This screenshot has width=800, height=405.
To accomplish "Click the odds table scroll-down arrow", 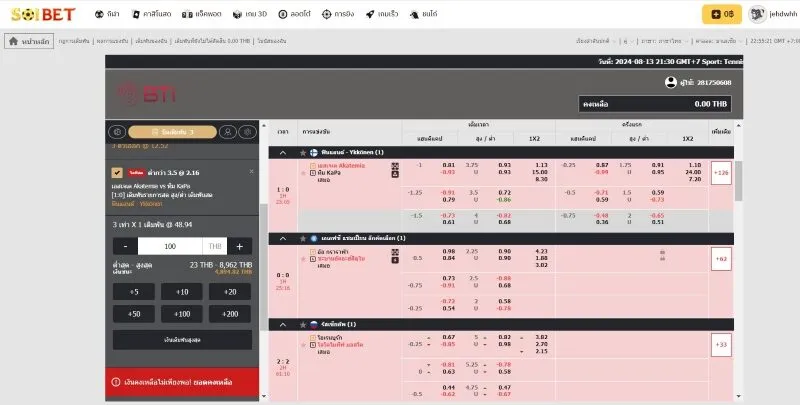I will [738, 396].
